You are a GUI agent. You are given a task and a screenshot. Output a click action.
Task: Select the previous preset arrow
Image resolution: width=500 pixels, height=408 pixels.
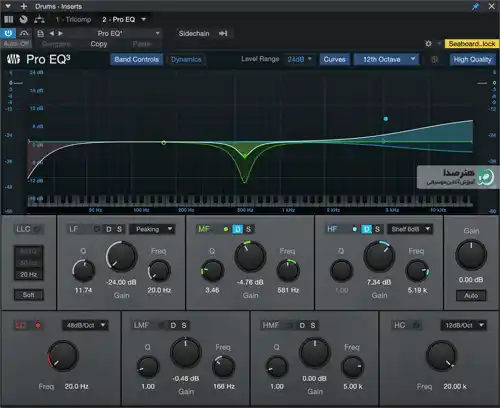point(52,33)
